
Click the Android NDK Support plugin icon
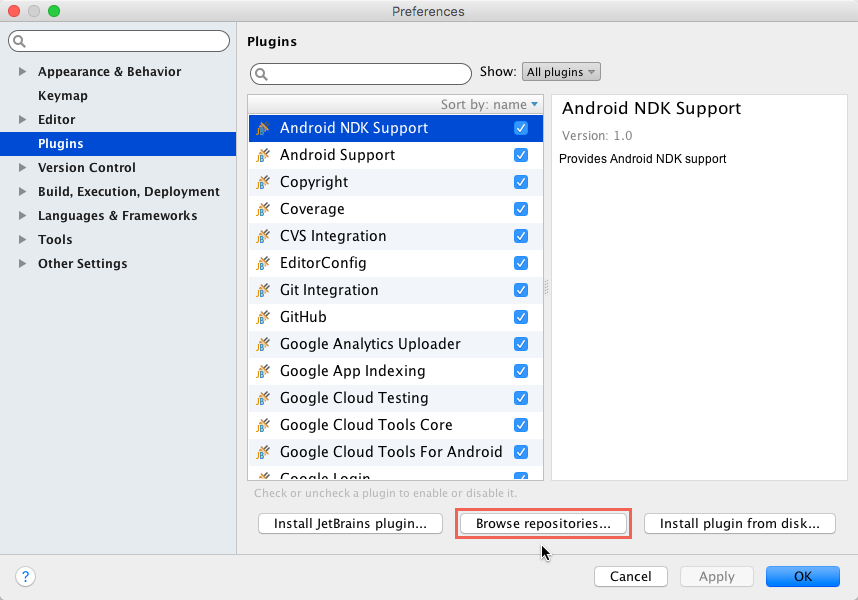tap(263, 129)
